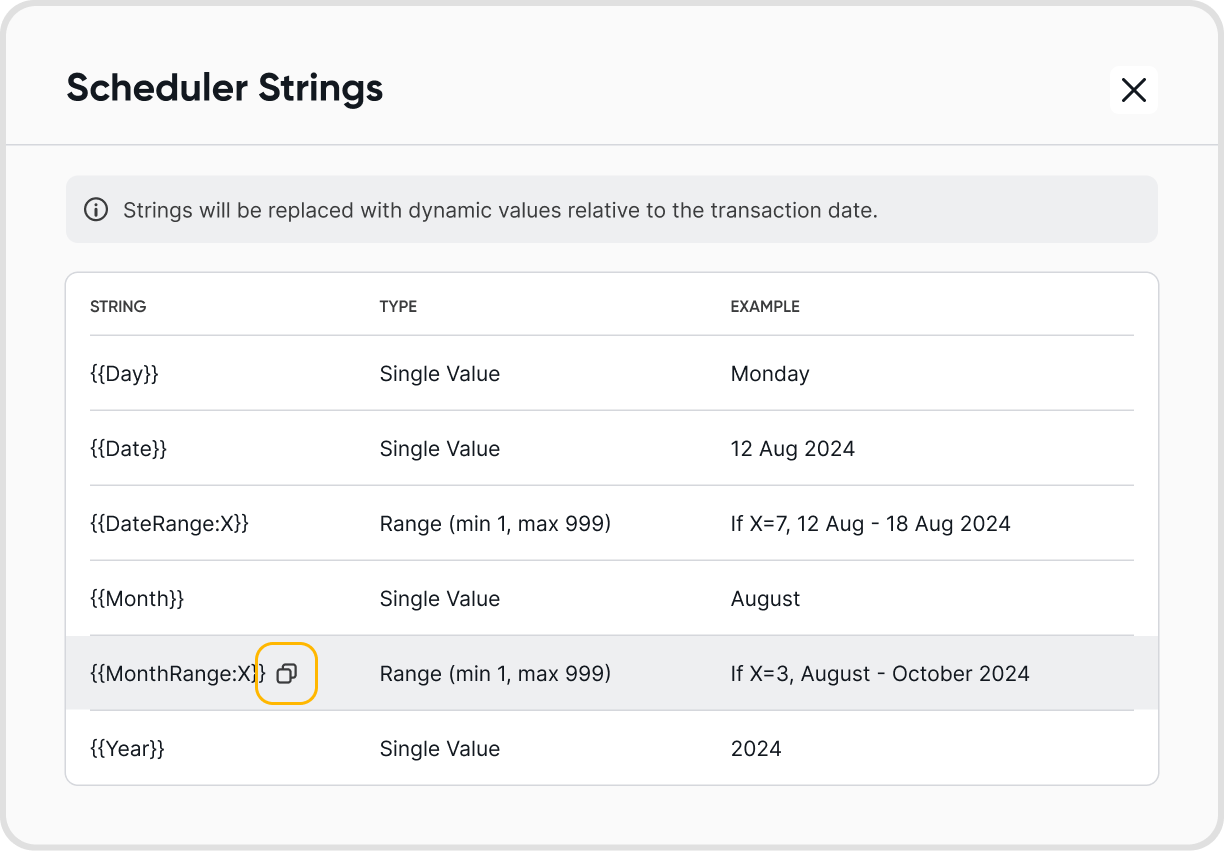Click the {{DateRange:X}} string
The image size is (1224, 851).
[x=169, y=524]
